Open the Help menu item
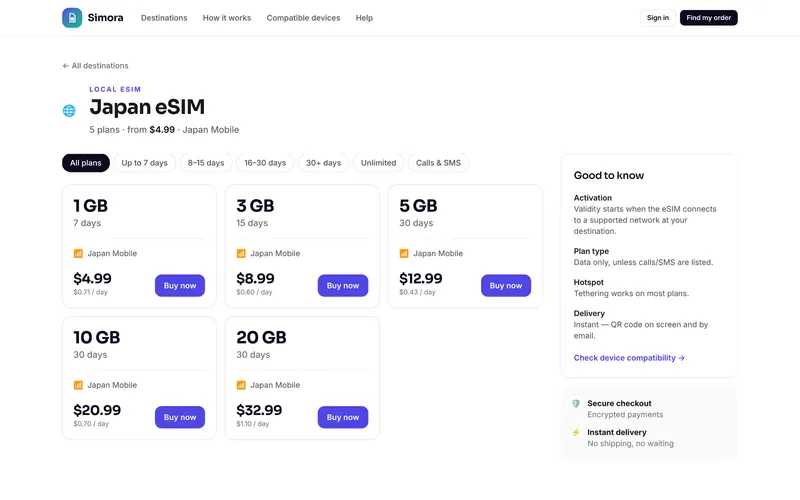 point(364,18)
